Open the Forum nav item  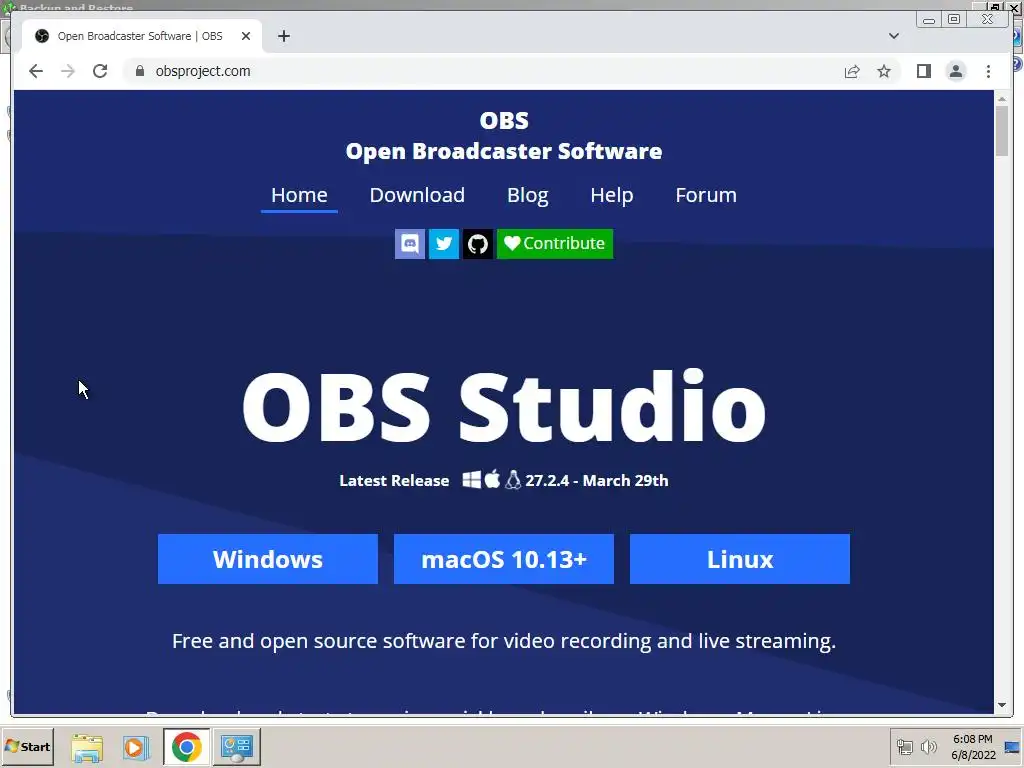pos(706,195)
